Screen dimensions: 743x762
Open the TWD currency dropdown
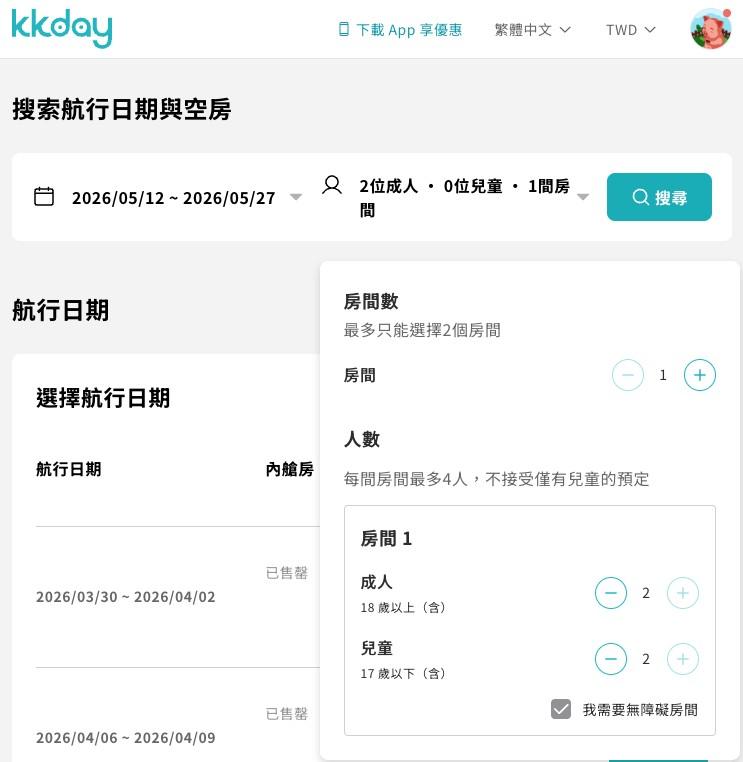[x=630, y=30]
